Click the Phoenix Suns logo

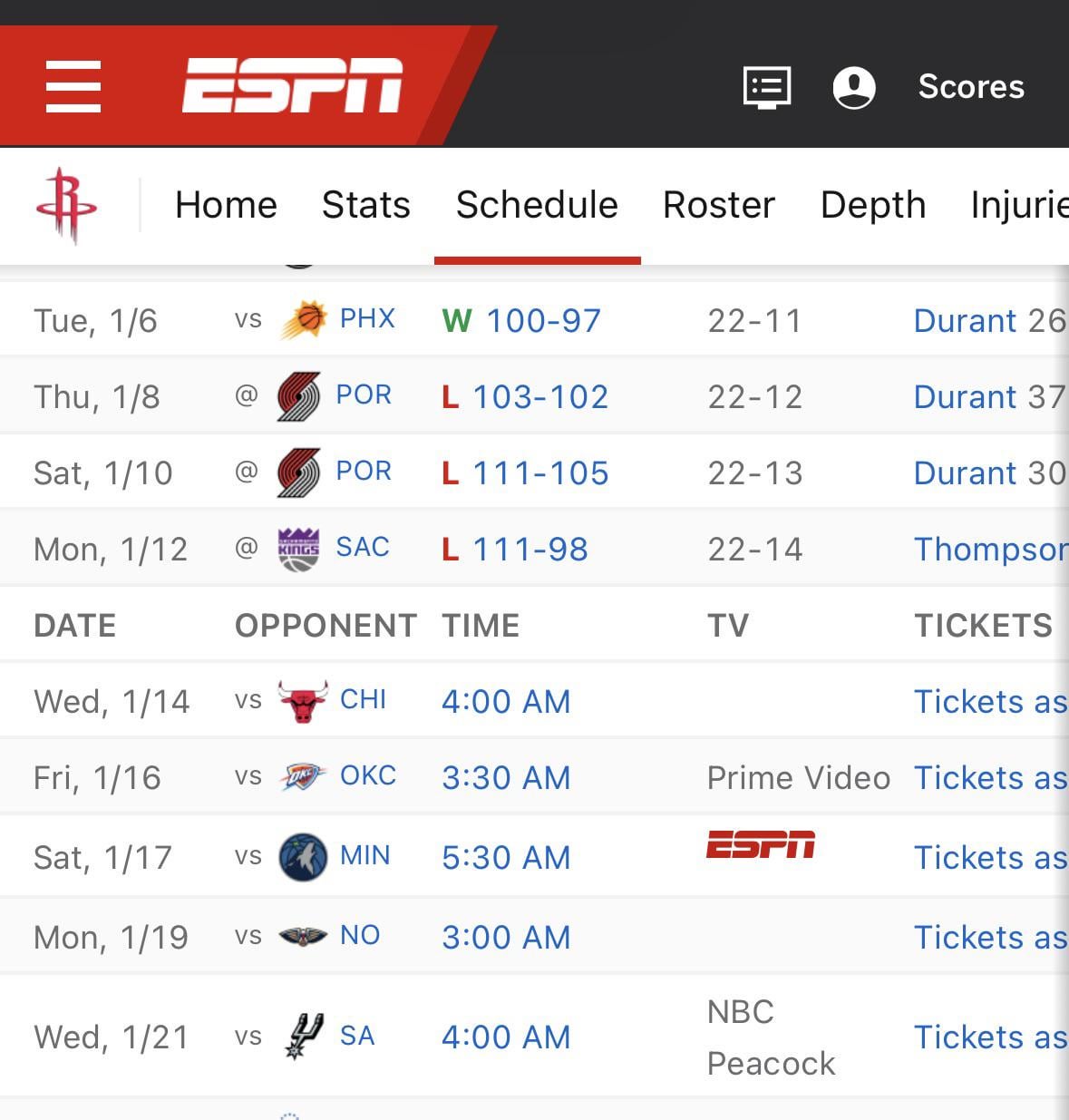[303, 320]
